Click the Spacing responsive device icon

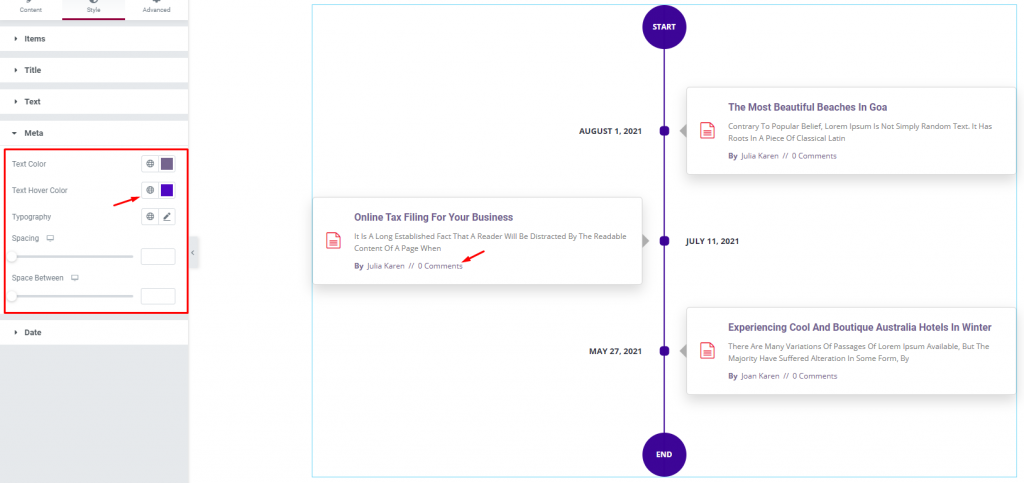click(x=50, y=238)
